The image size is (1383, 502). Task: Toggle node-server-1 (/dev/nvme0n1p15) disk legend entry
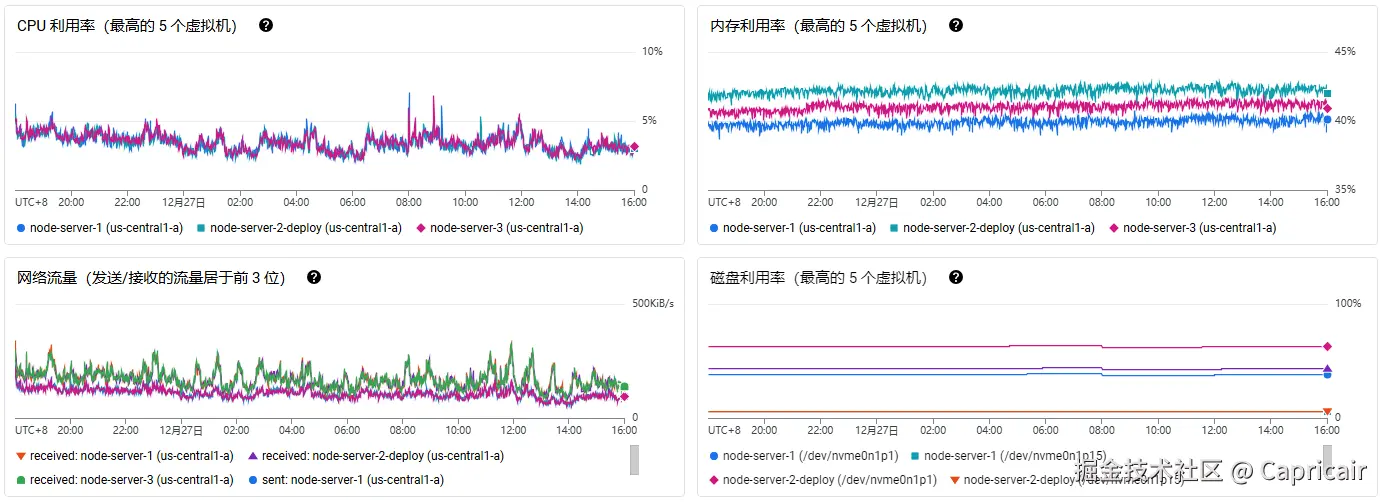[x=1008, y=456]
